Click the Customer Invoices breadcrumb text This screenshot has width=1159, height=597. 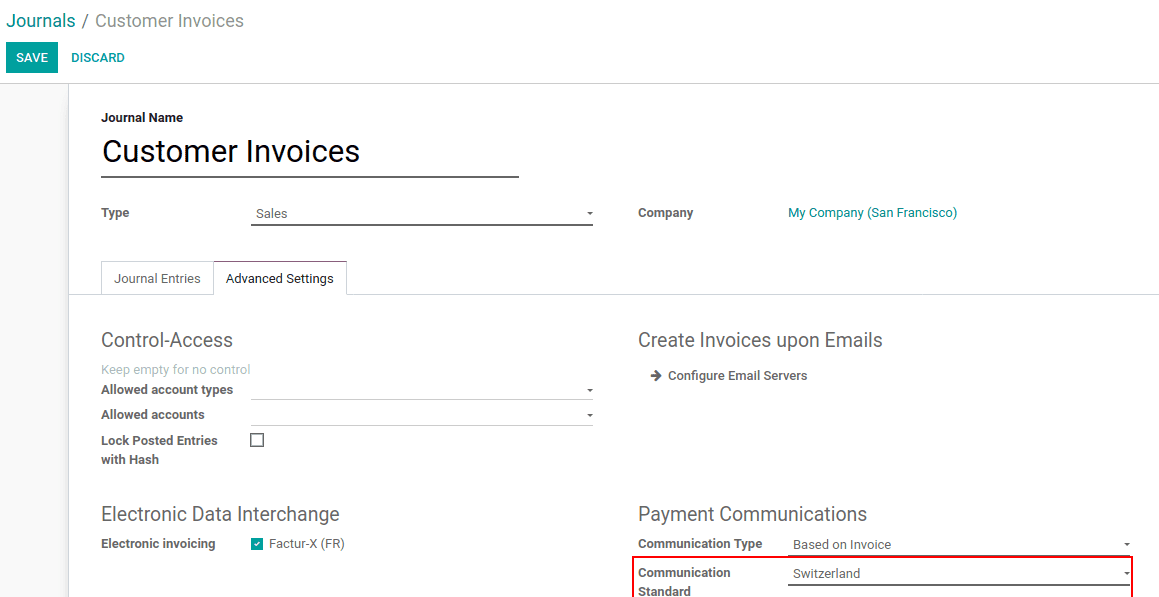coord(169,21)
